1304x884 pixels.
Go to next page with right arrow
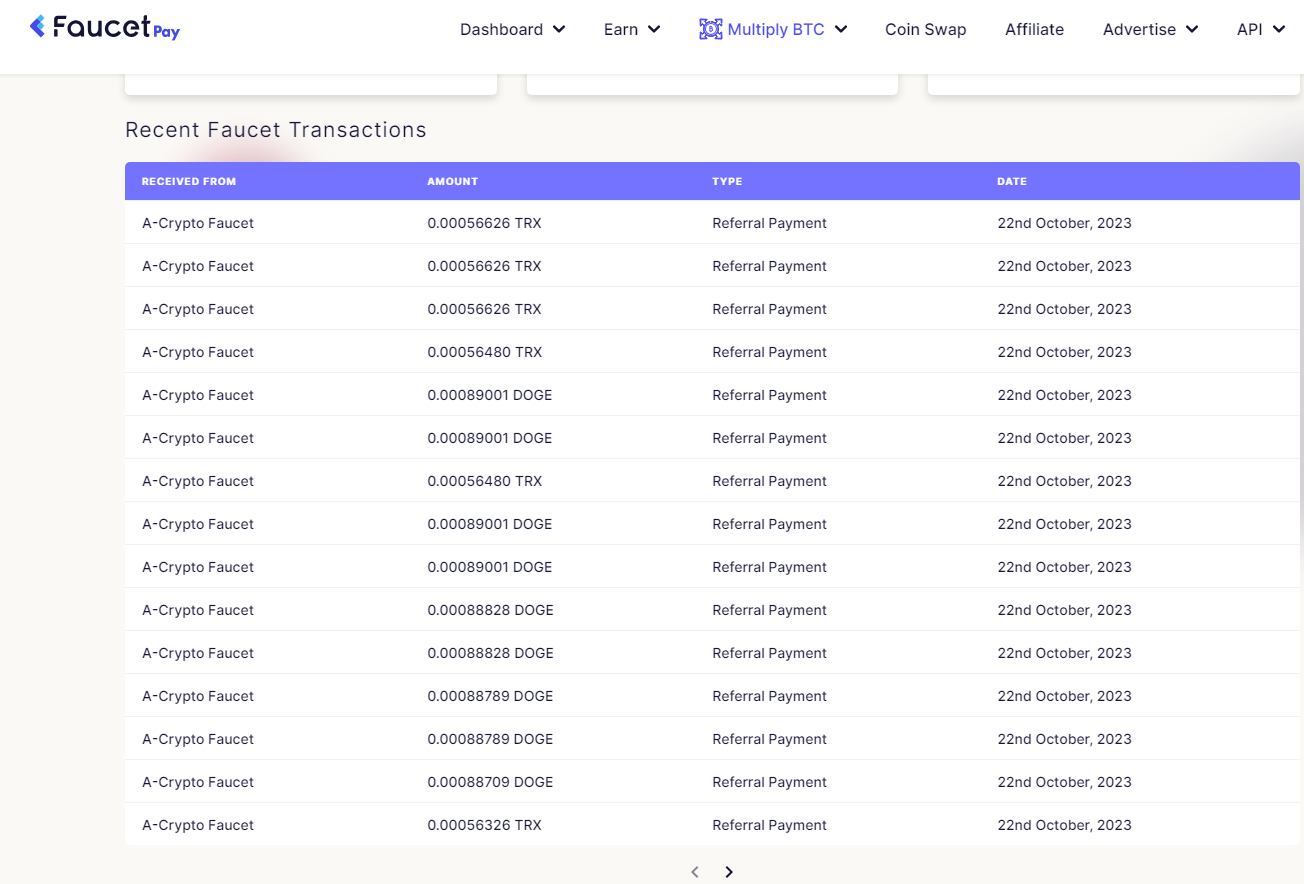coord(729,872)
